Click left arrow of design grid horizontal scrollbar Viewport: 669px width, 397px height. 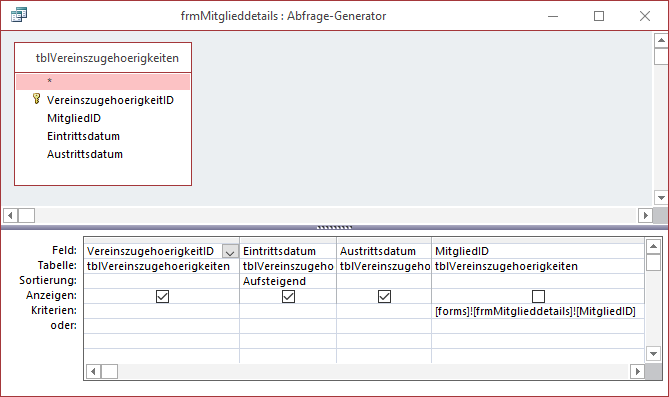[x=93, y=371]
